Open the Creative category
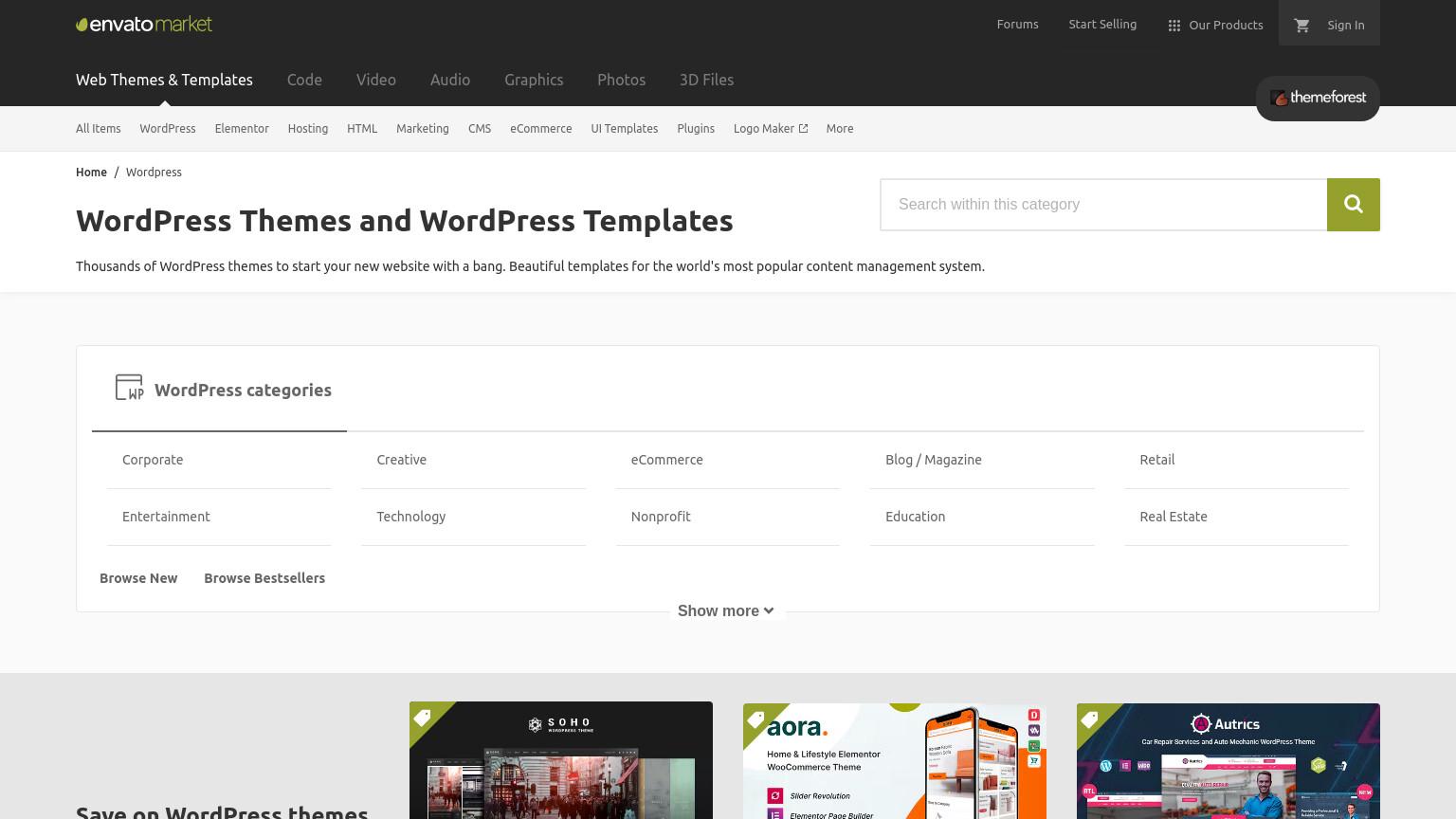Viewport: 1456px width, 819px height. click(402, 460)
